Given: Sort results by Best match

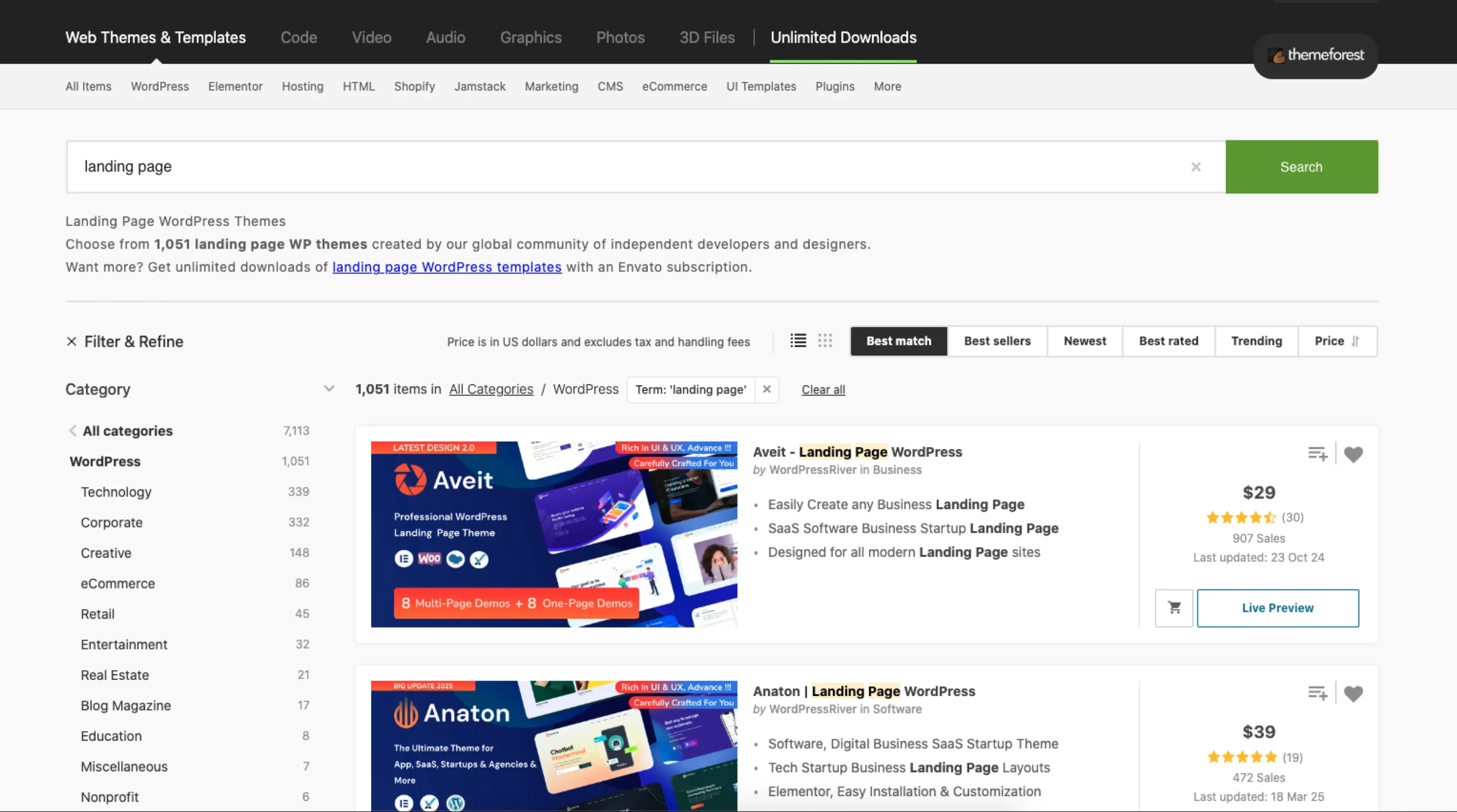Looking at the screenshot, I should (x=899, y=341).
